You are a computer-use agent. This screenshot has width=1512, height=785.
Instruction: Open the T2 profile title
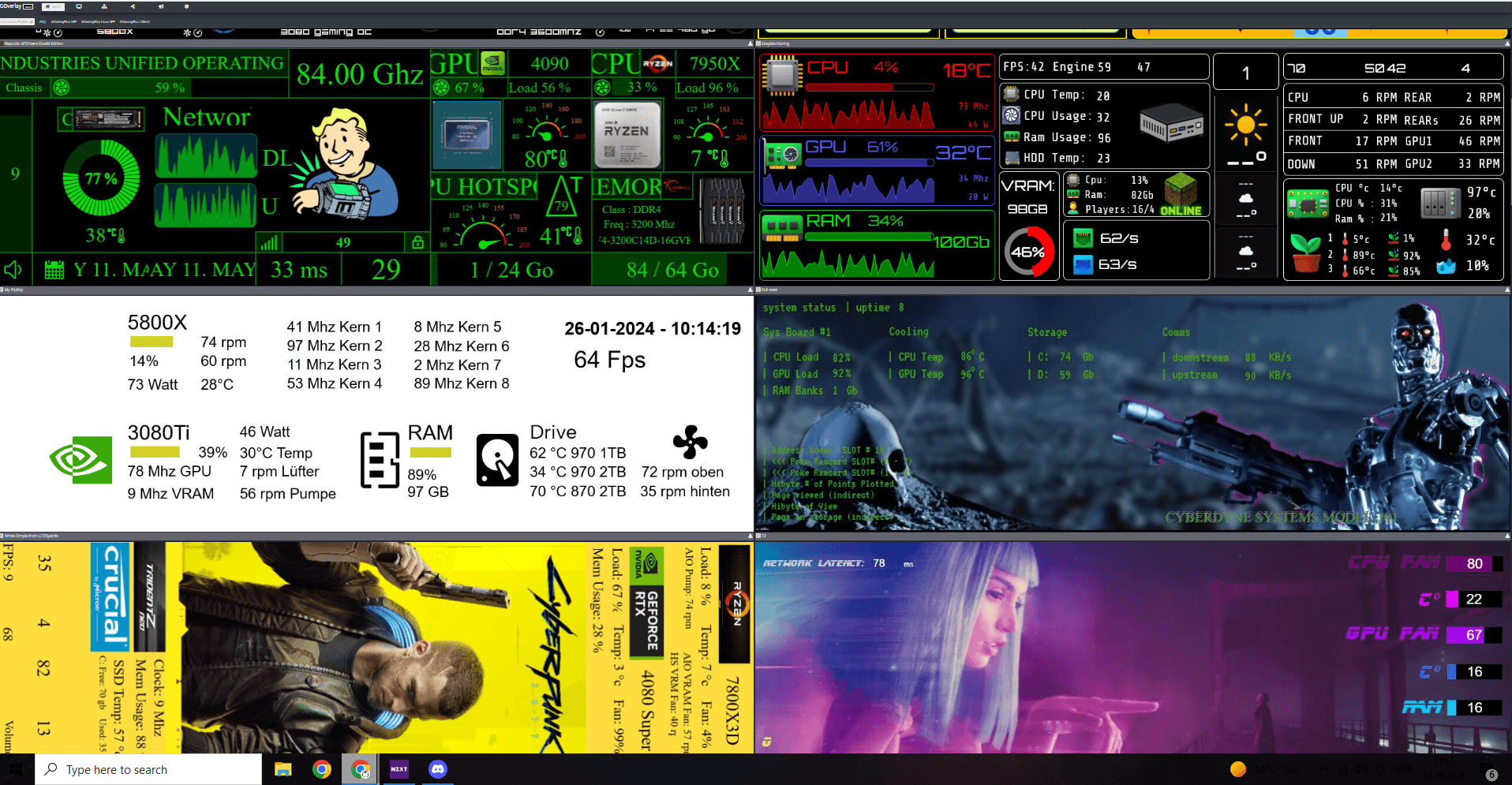click(764, 536)
